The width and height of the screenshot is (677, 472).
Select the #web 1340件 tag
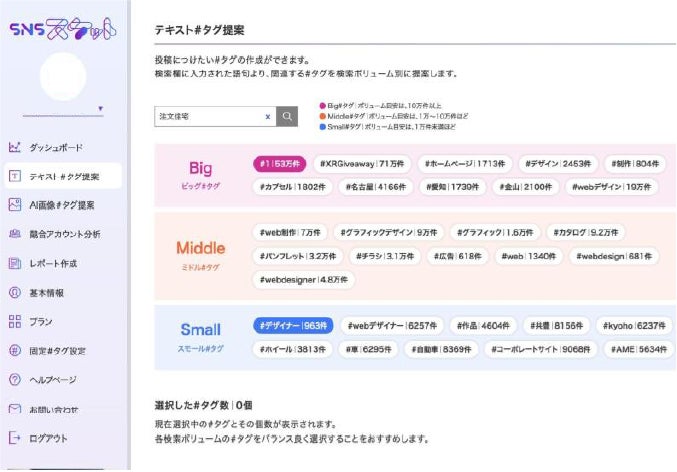pyautogui.click(x=528, y=256)
